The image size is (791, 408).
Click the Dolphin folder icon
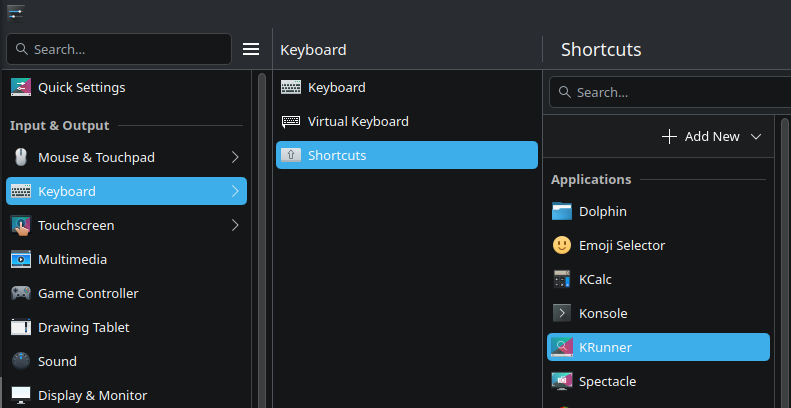pos(562,211)
